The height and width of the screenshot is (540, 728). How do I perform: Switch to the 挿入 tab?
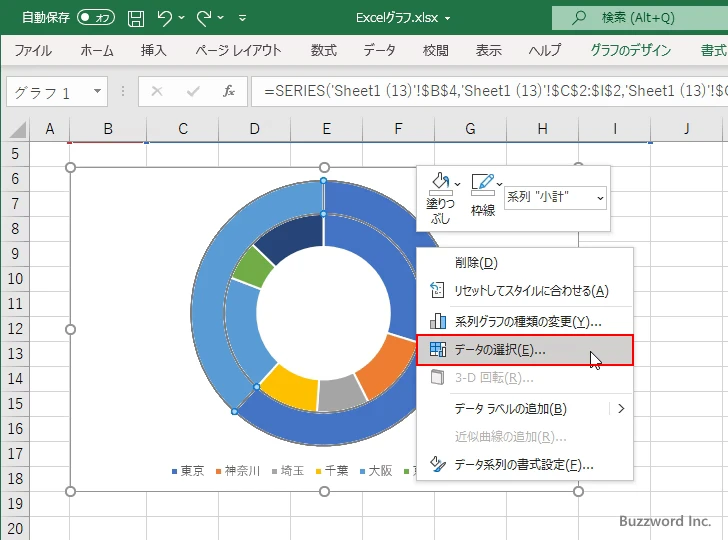tap(154, 50)
